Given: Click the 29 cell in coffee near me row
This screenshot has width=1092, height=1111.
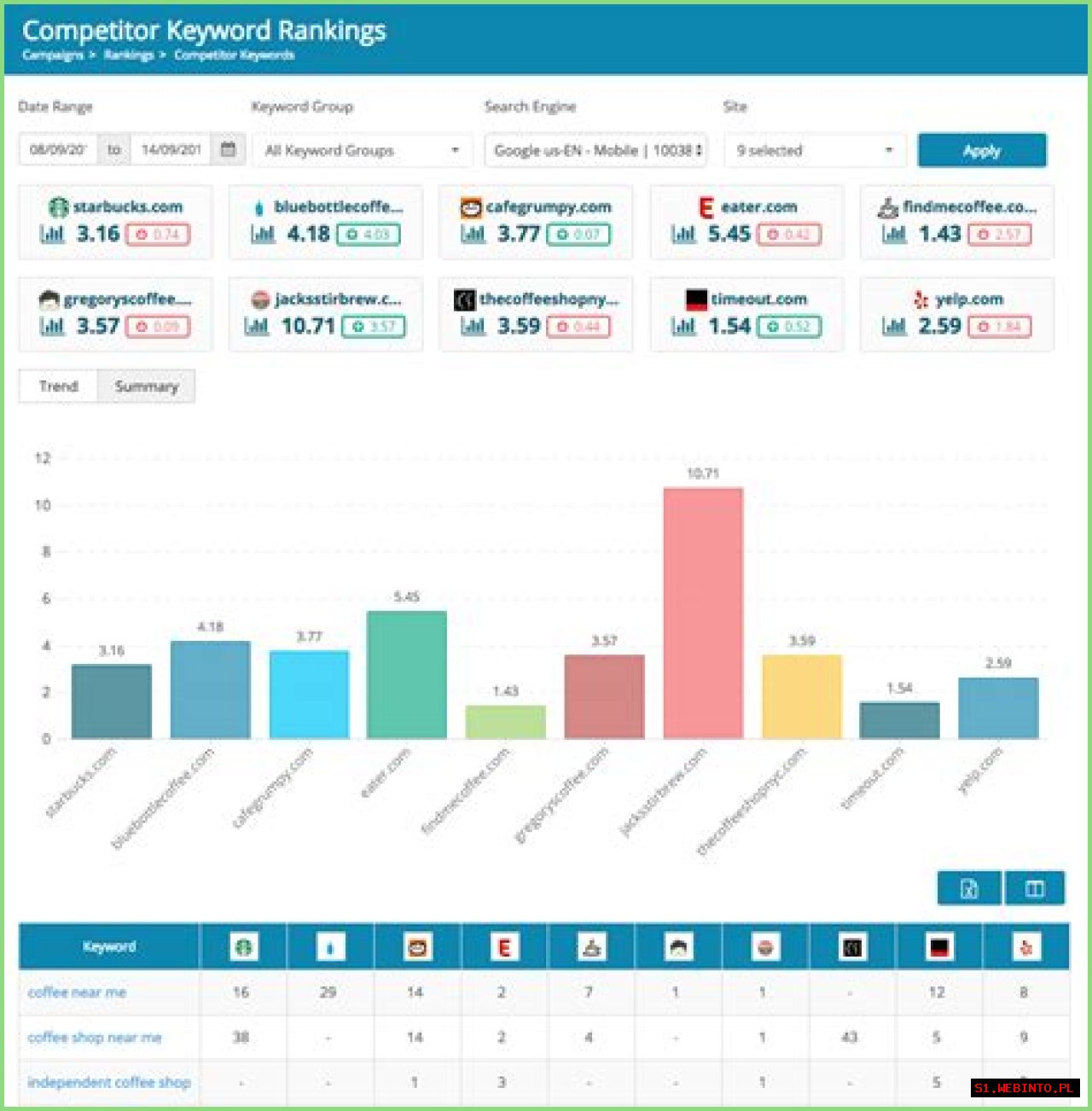Looking at the screenshot, I should coord(328,992).
